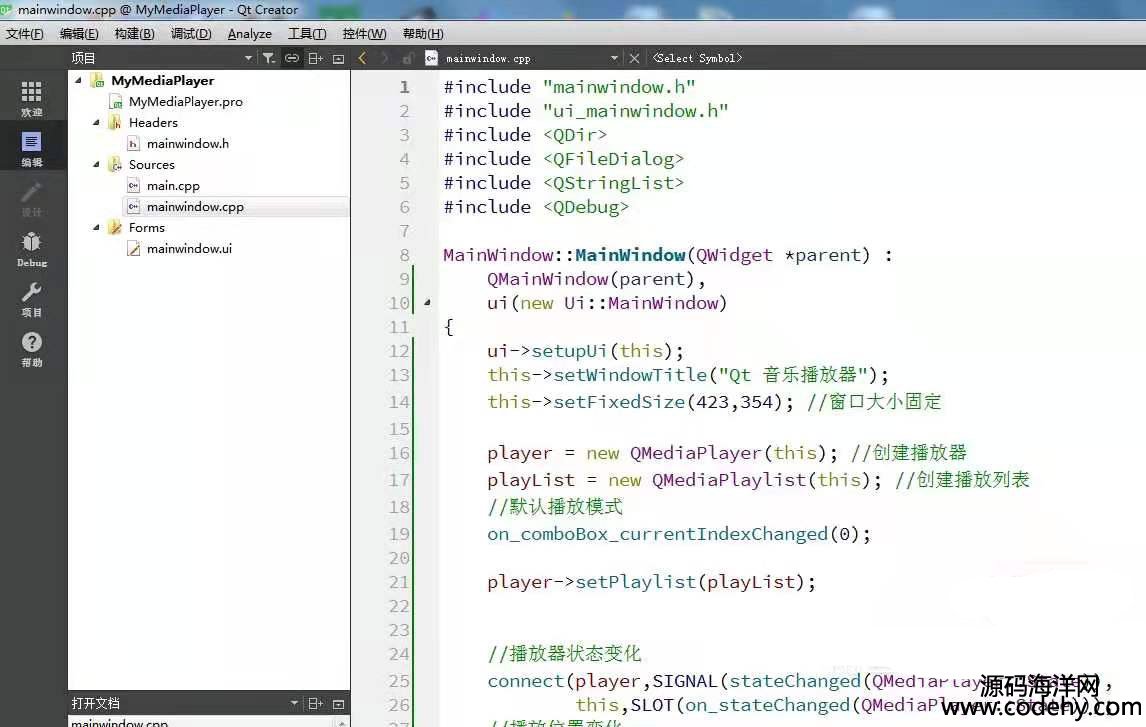Select the Sources folder label

click(x=152, y=164)
